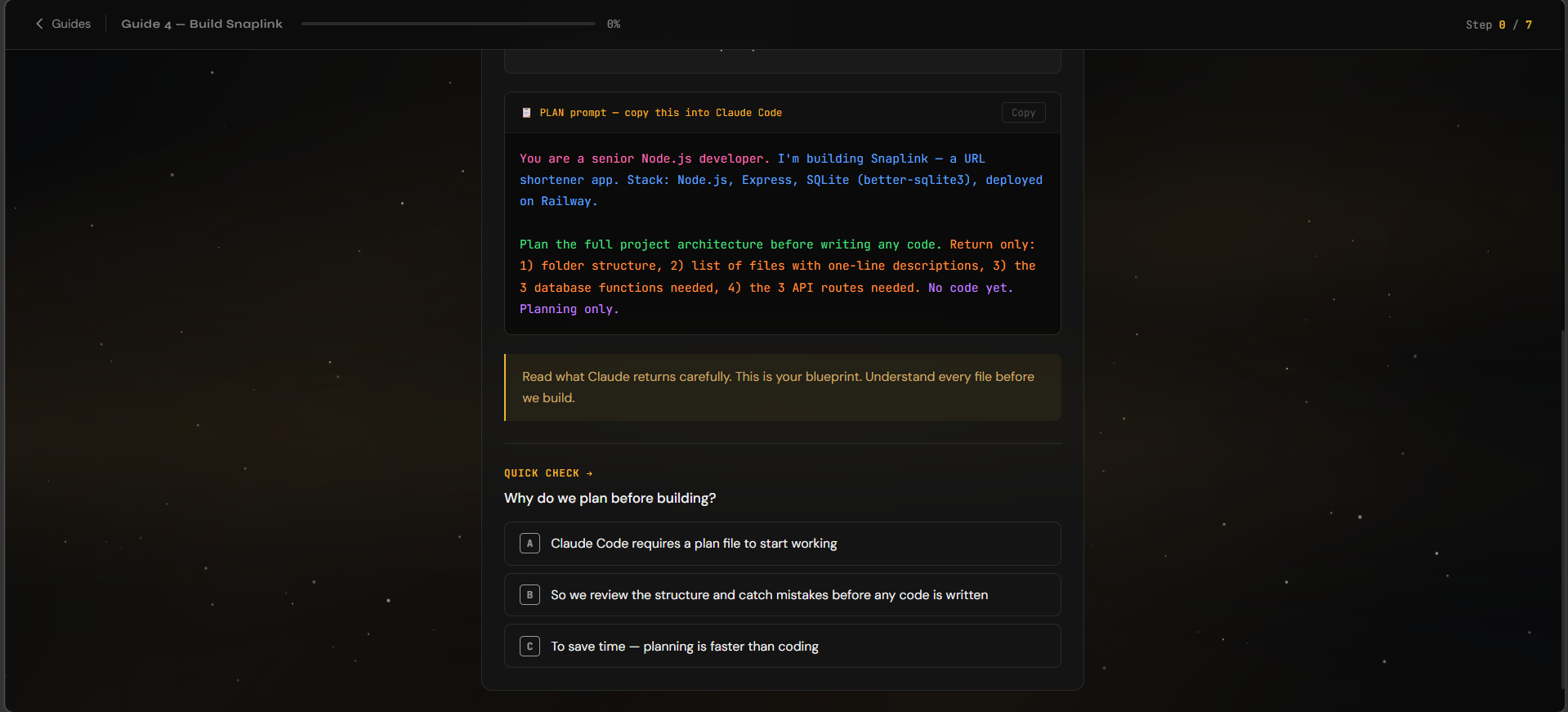The image size is (1568, 712).
Task: Select answer A: Claude Code requires a plan file
Action: tap(782, 544)
